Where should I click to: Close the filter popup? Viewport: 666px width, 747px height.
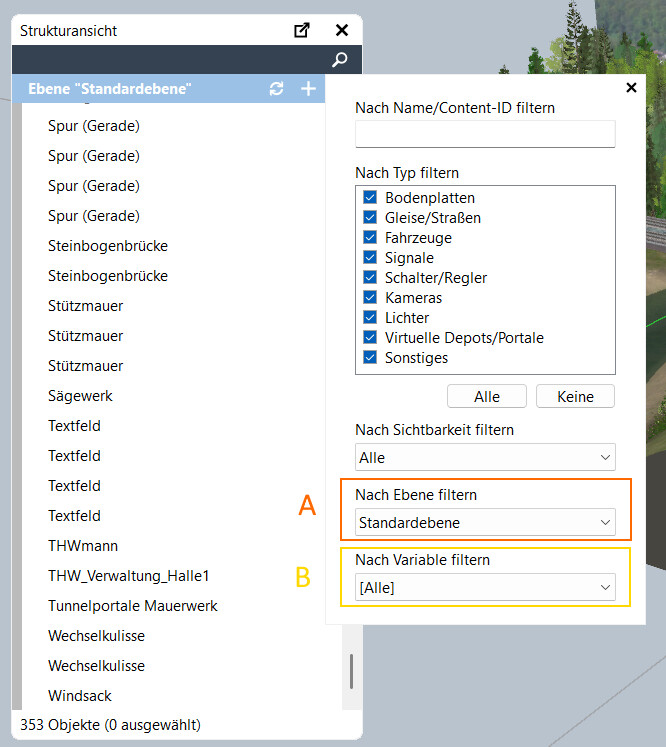point(631,88)
